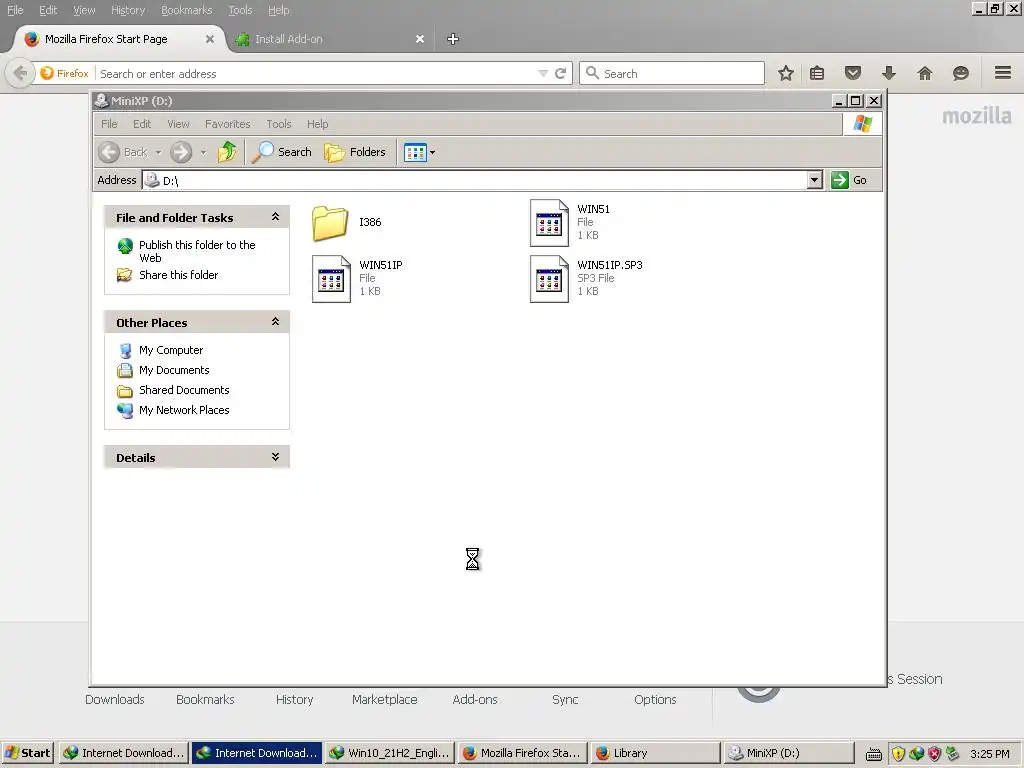Open the explorer View menu

tap(178, 124)
